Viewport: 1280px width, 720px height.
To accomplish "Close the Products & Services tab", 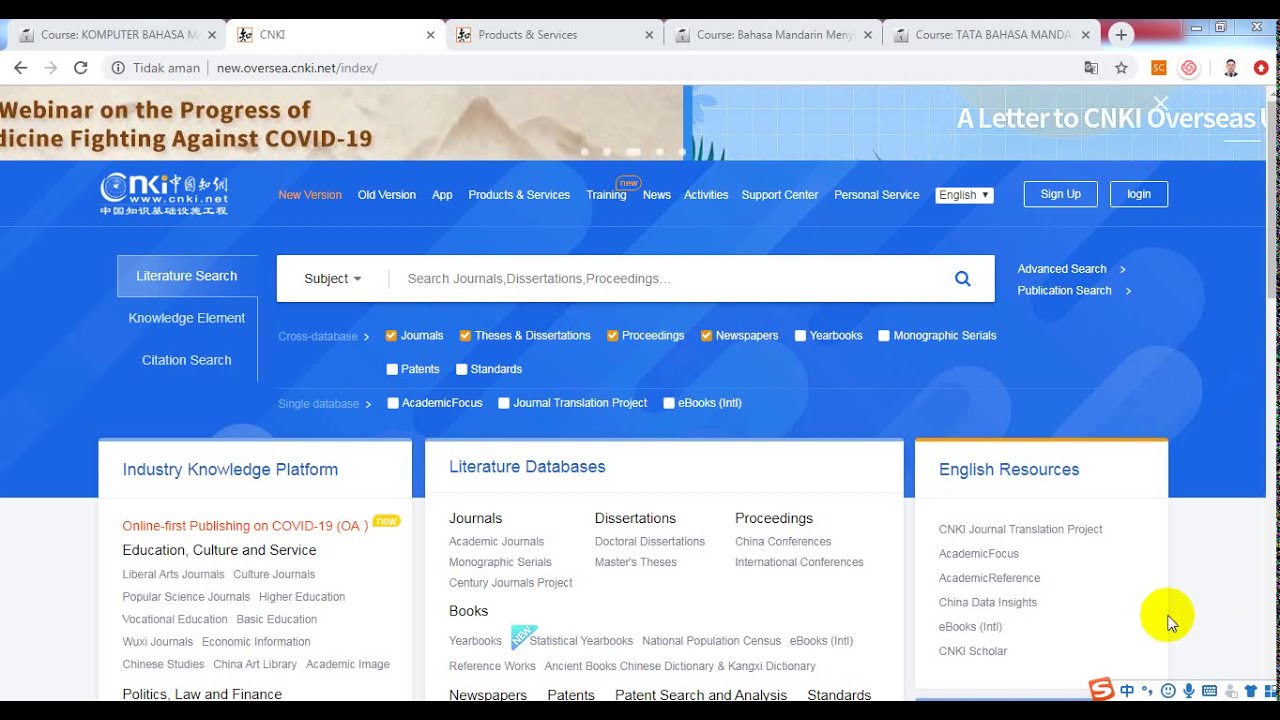I will [649, 34].
